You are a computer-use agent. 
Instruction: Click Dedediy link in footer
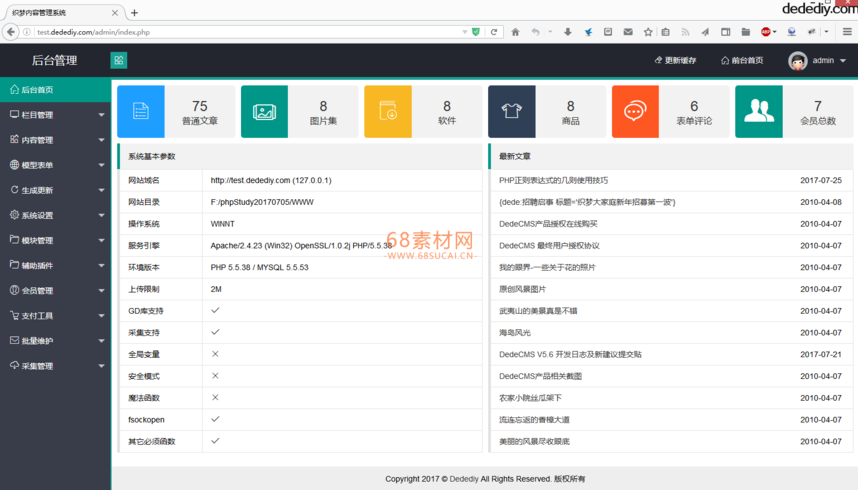click(x=464, y=479)
